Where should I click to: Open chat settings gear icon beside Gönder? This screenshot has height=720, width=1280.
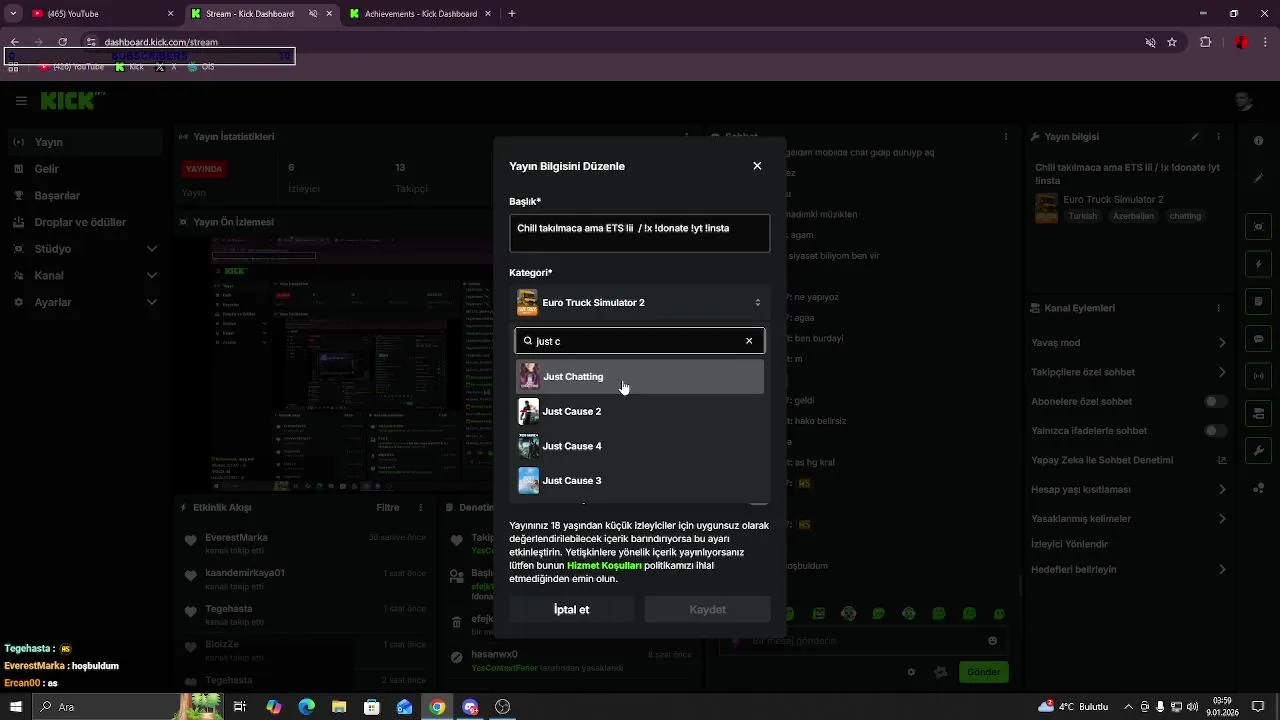point(911,672)
